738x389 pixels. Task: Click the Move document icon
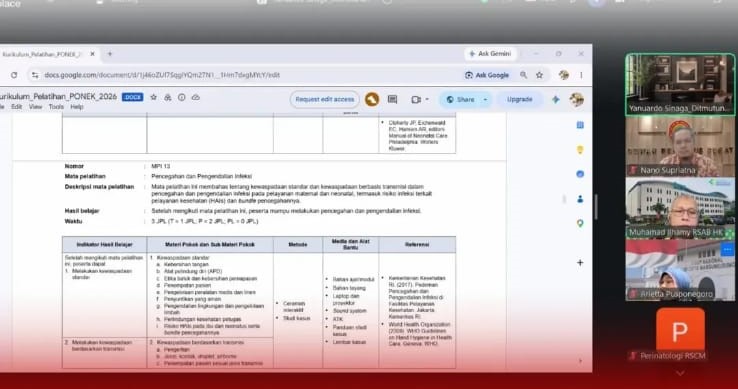click(168, 97)
